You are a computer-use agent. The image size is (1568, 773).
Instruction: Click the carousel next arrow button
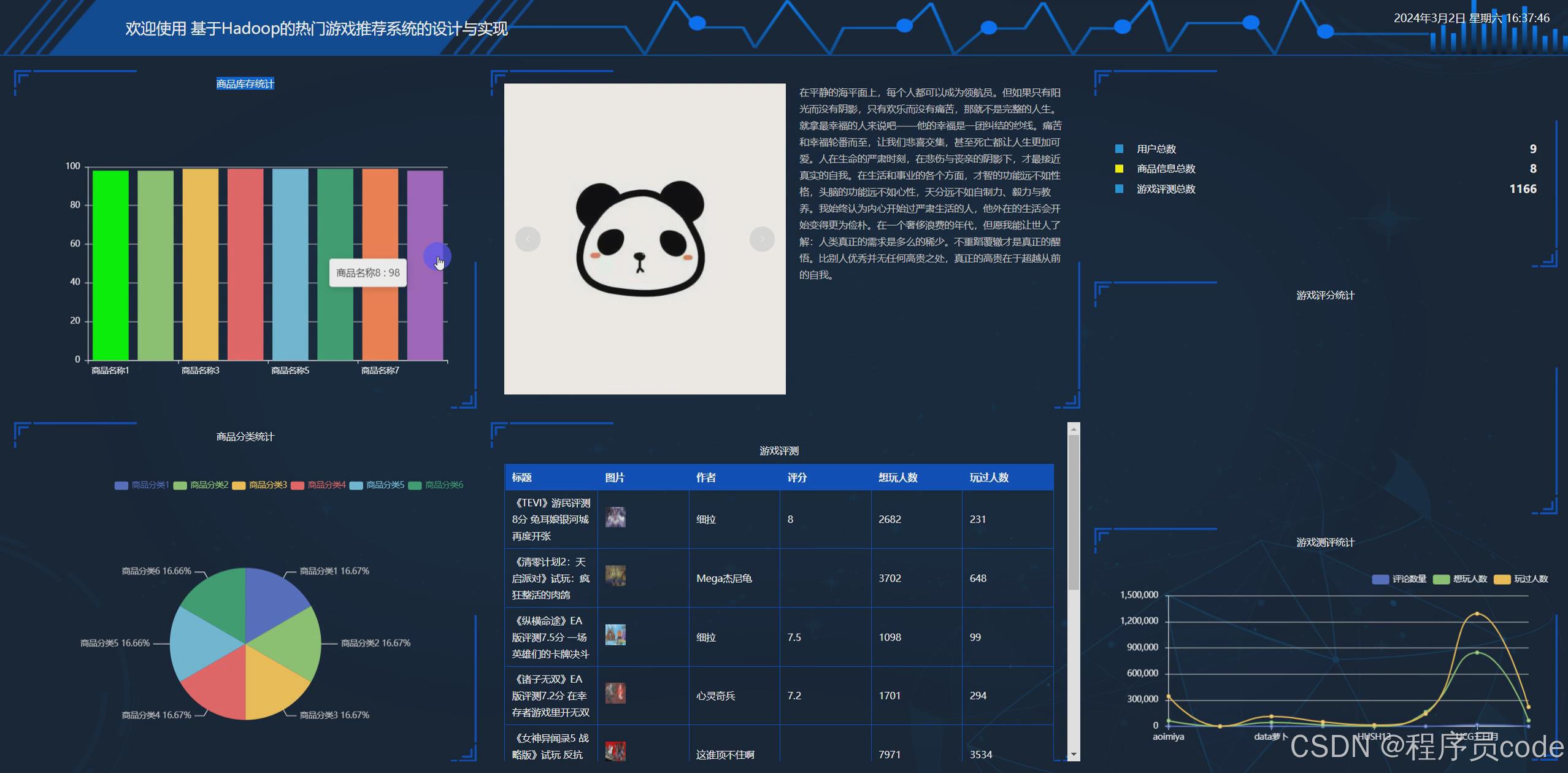click(x=762, y=239)
